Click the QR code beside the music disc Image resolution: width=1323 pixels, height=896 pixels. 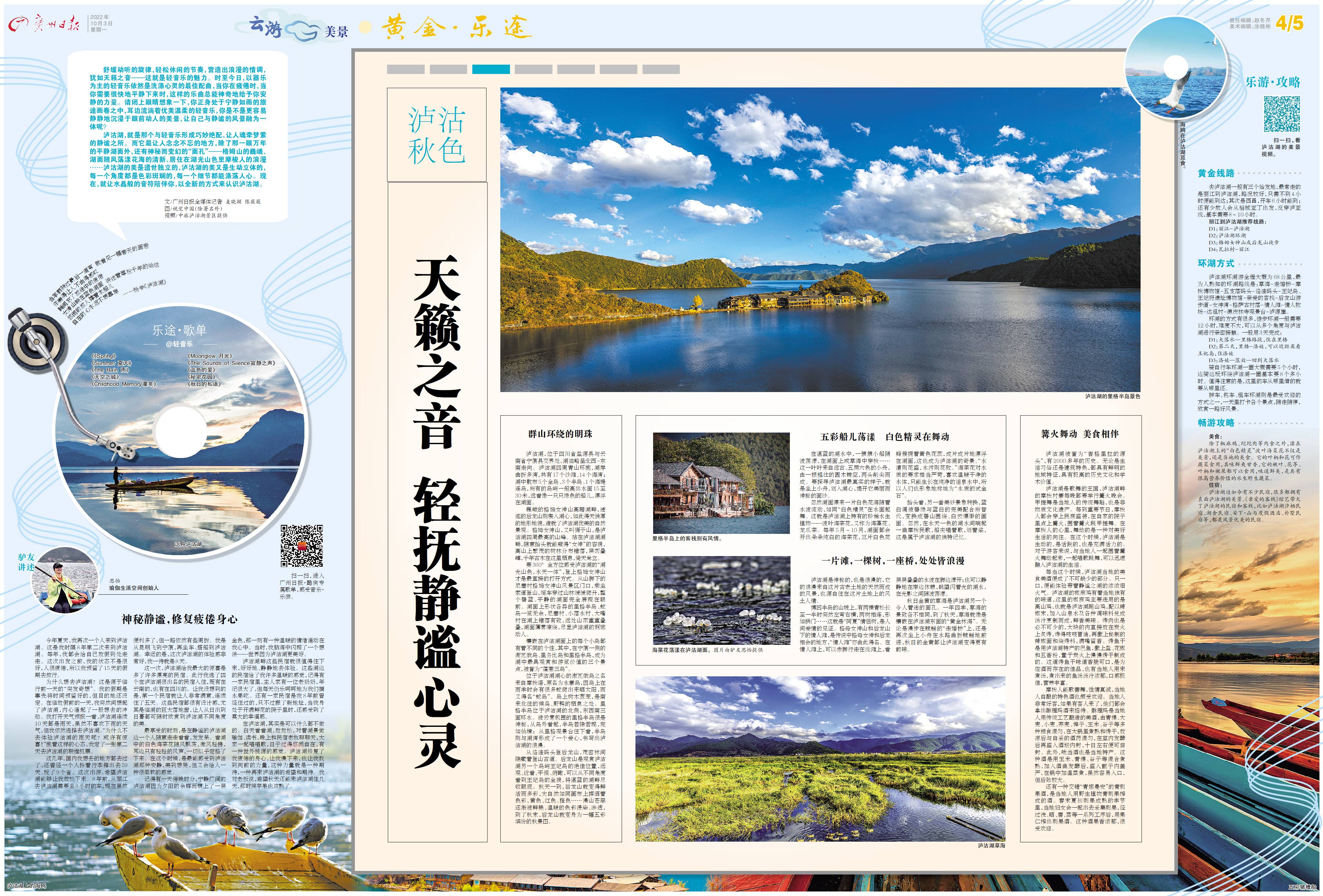302,545
